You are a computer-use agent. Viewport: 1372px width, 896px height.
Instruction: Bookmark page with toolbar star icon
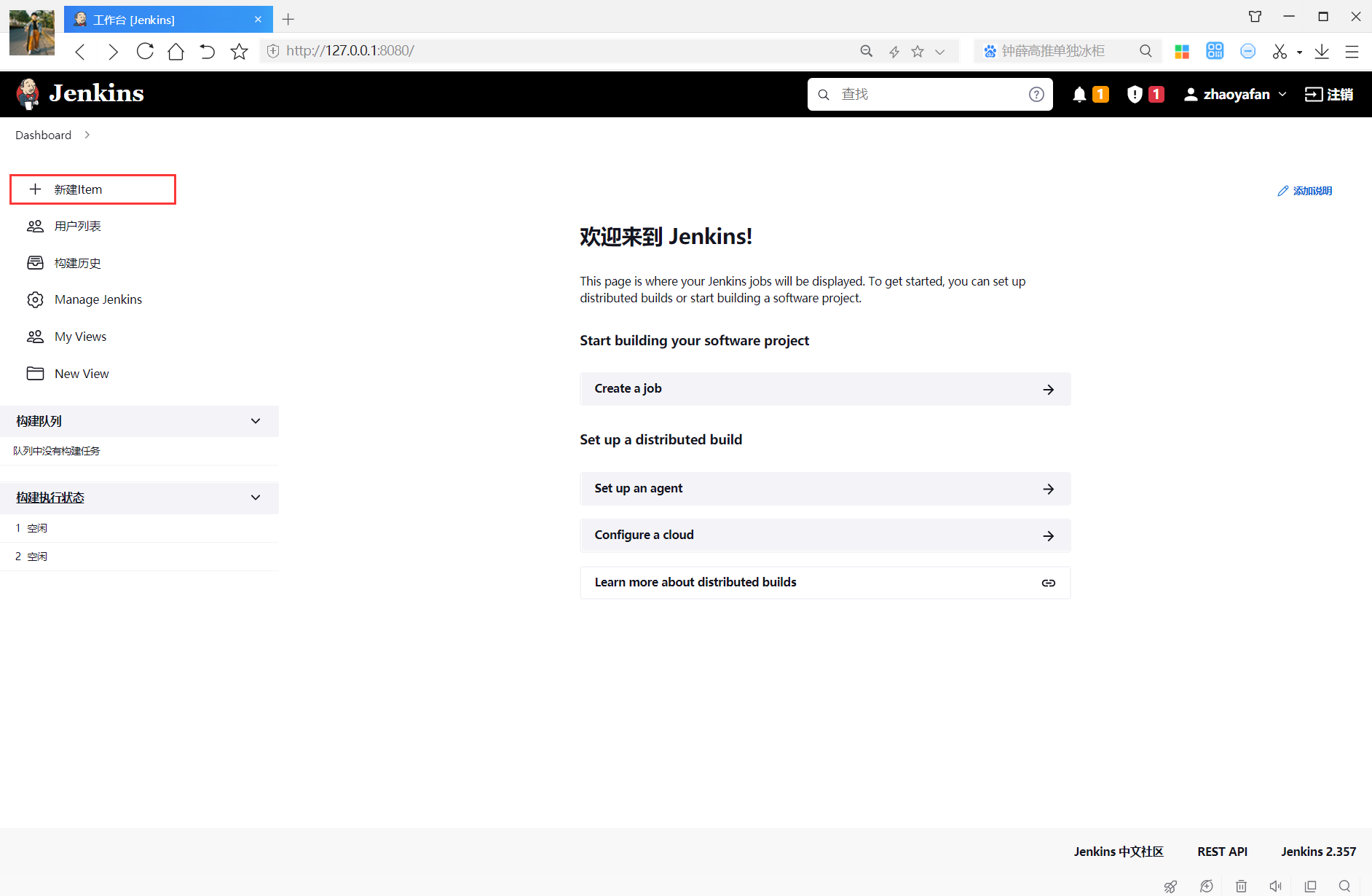pos(239,51)
